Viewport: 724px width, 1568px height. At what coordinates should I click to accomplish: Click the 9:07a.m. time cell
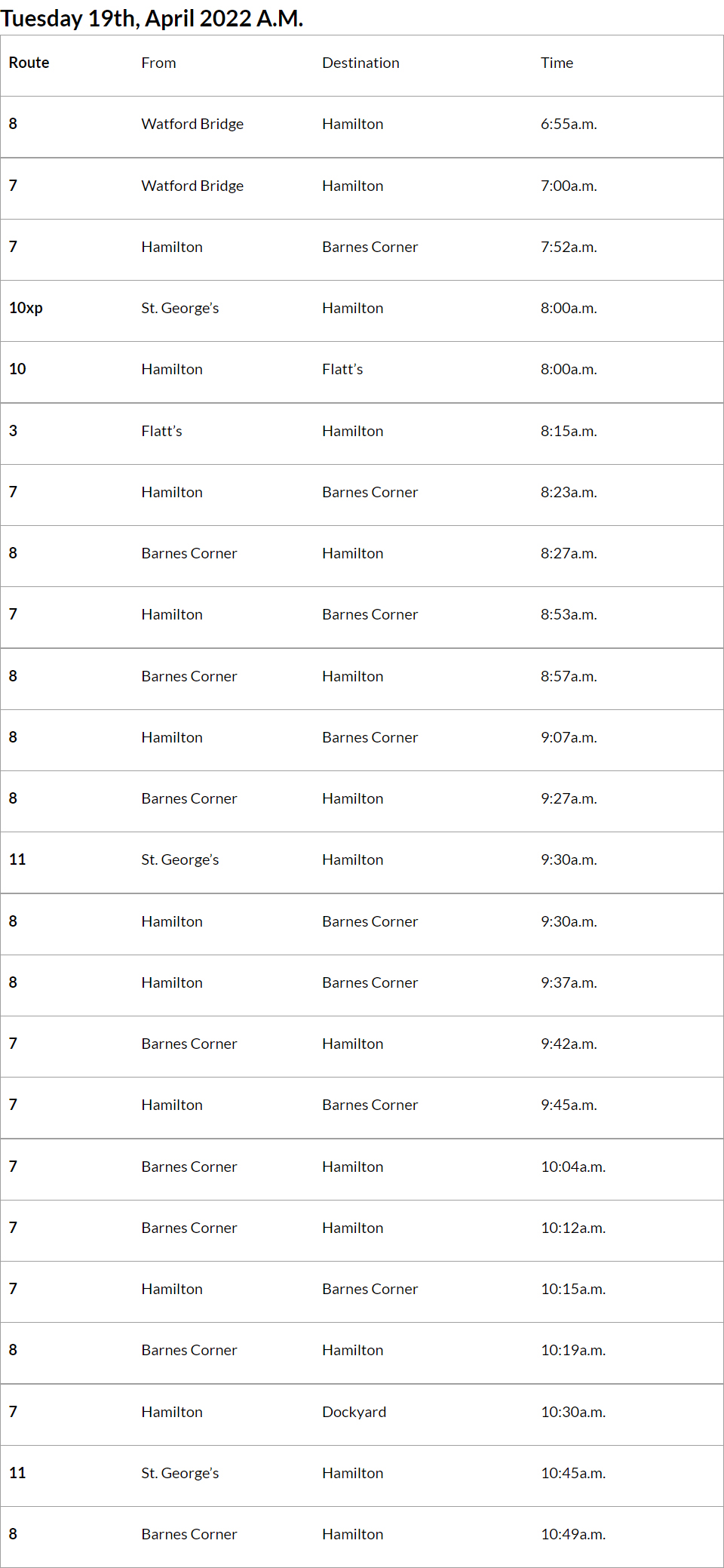coord(569,738)
